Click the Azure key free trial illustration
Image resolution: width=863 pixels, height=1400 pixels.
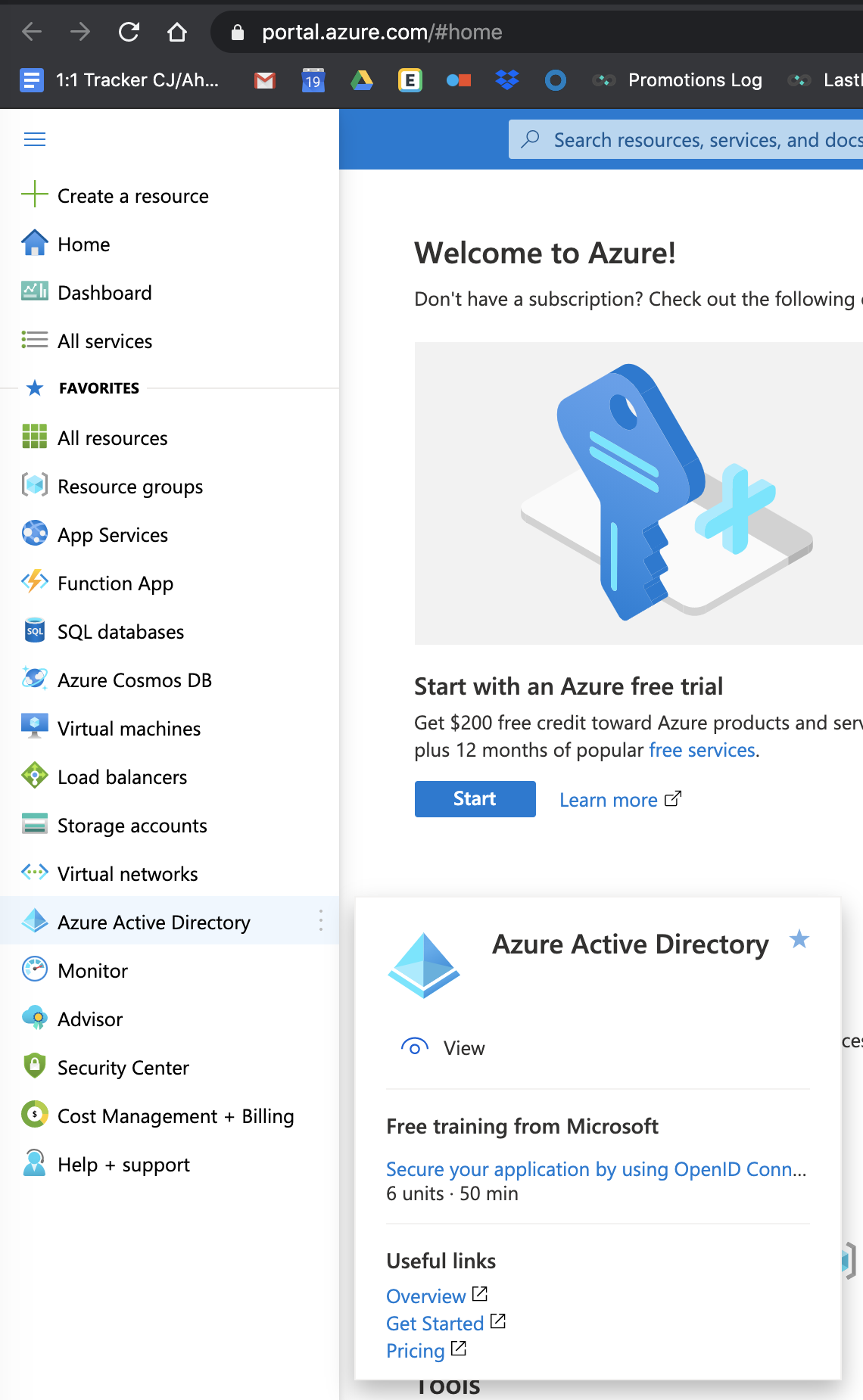[639, 493]
